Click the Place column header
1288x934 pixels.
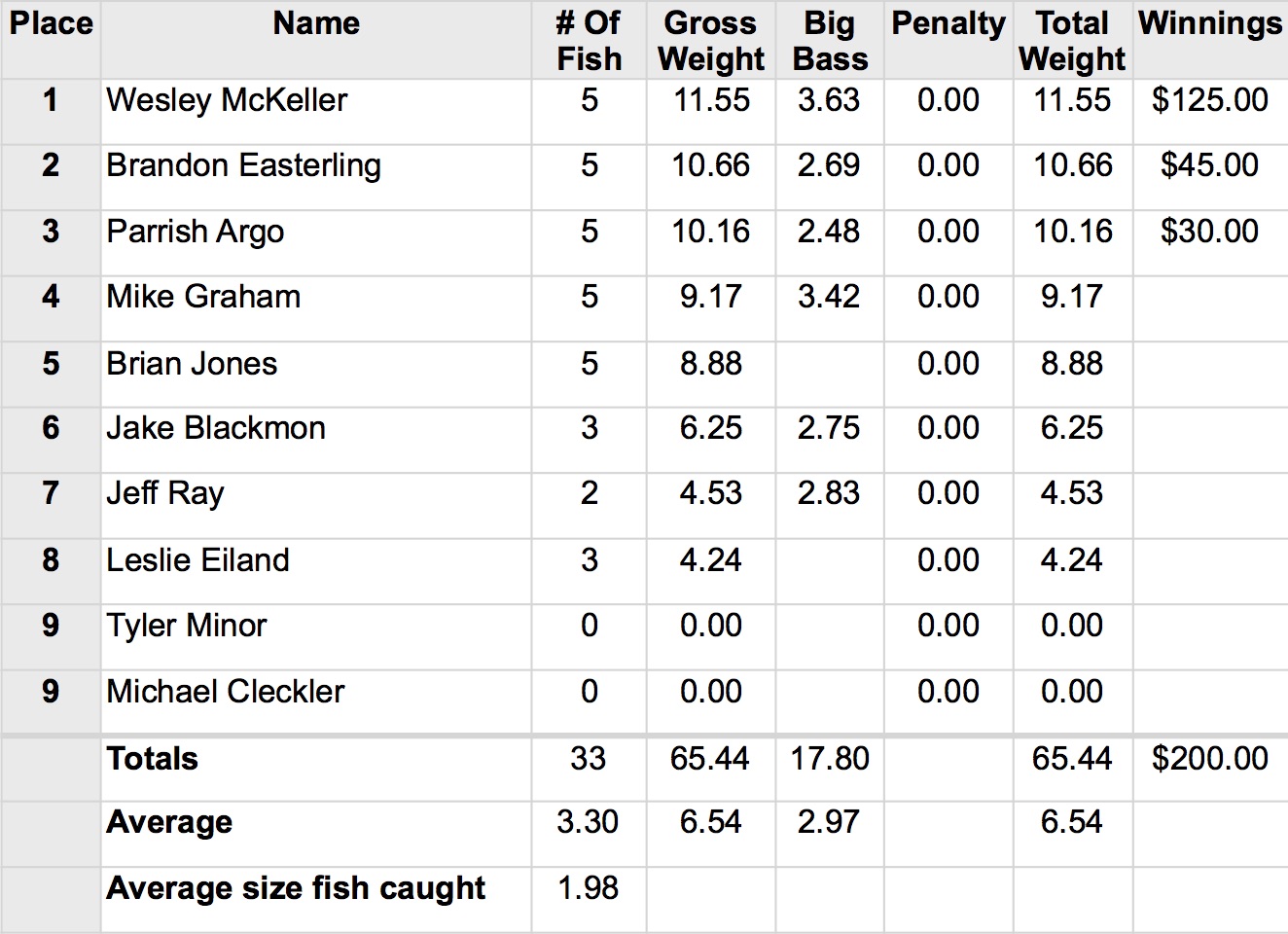tap(52, 23)
